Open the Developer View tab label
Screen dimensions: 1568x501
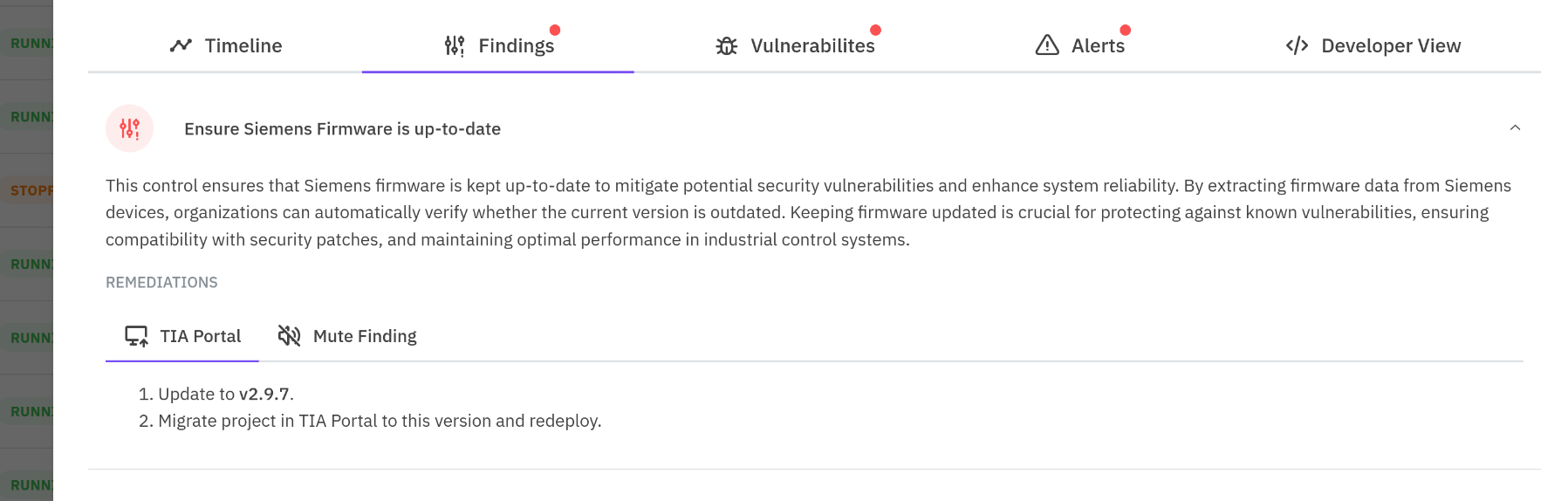point(1390,45)
